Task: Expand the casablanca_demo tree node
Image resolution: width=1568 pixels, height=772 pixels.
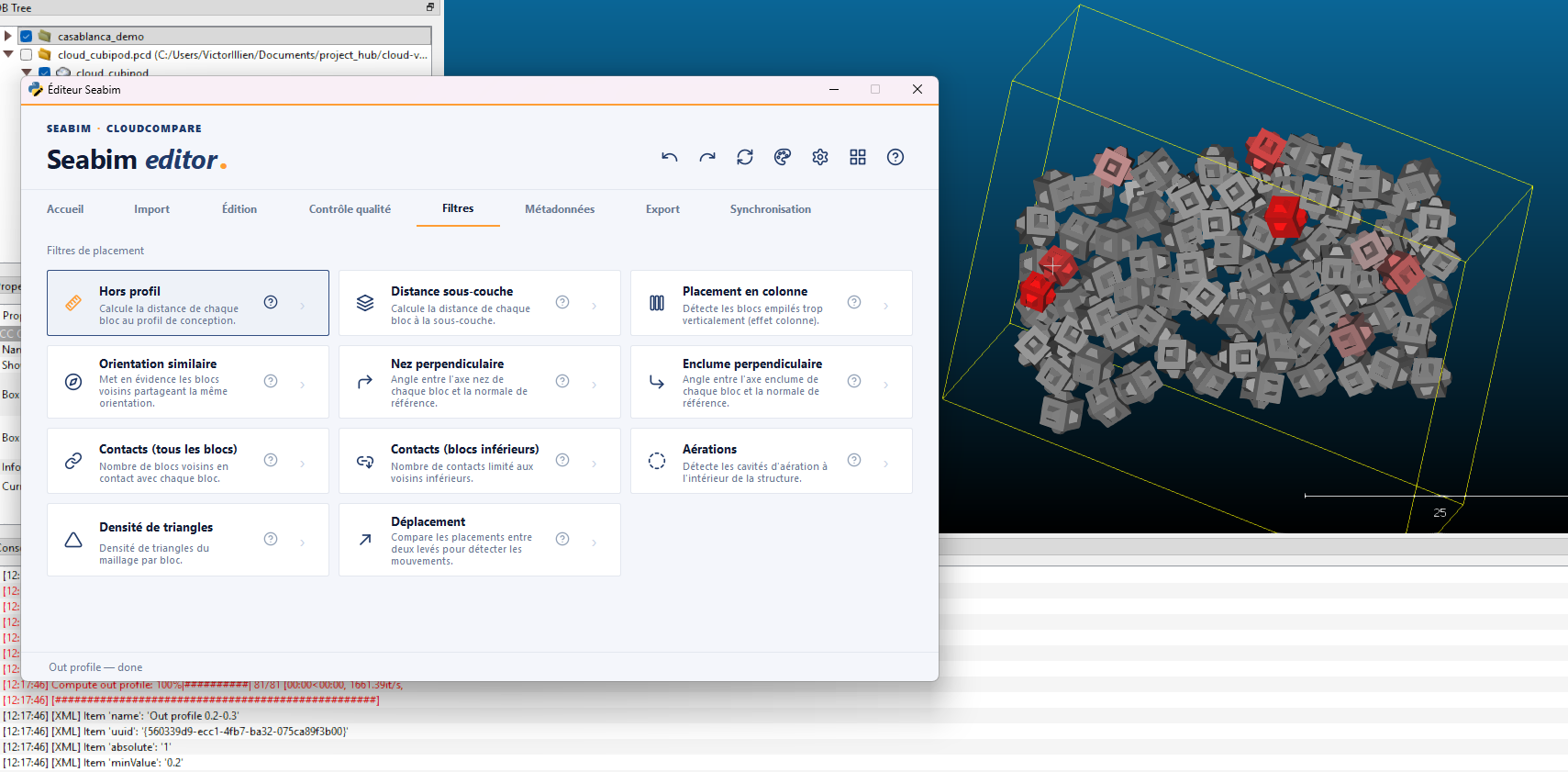Action: [x=8, y=37]
